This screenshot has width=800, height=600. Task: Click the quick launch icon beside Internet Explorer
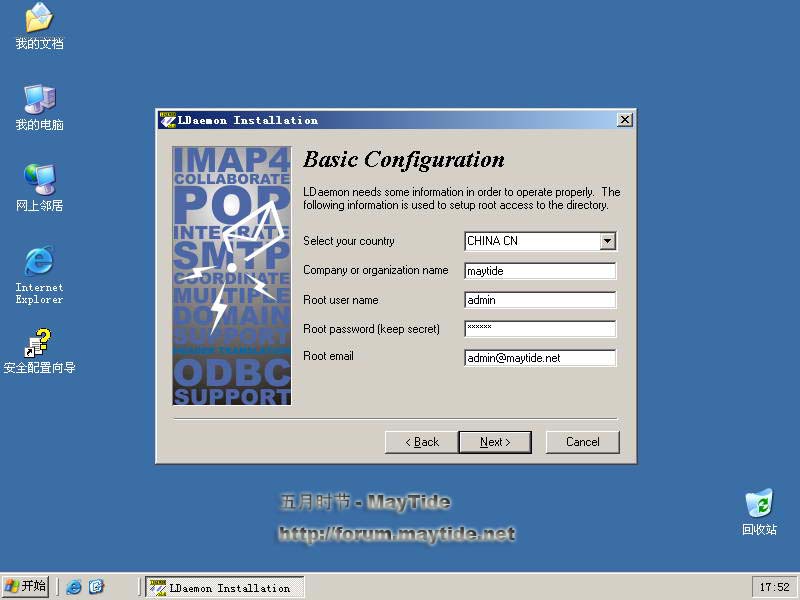pos(96,587)
